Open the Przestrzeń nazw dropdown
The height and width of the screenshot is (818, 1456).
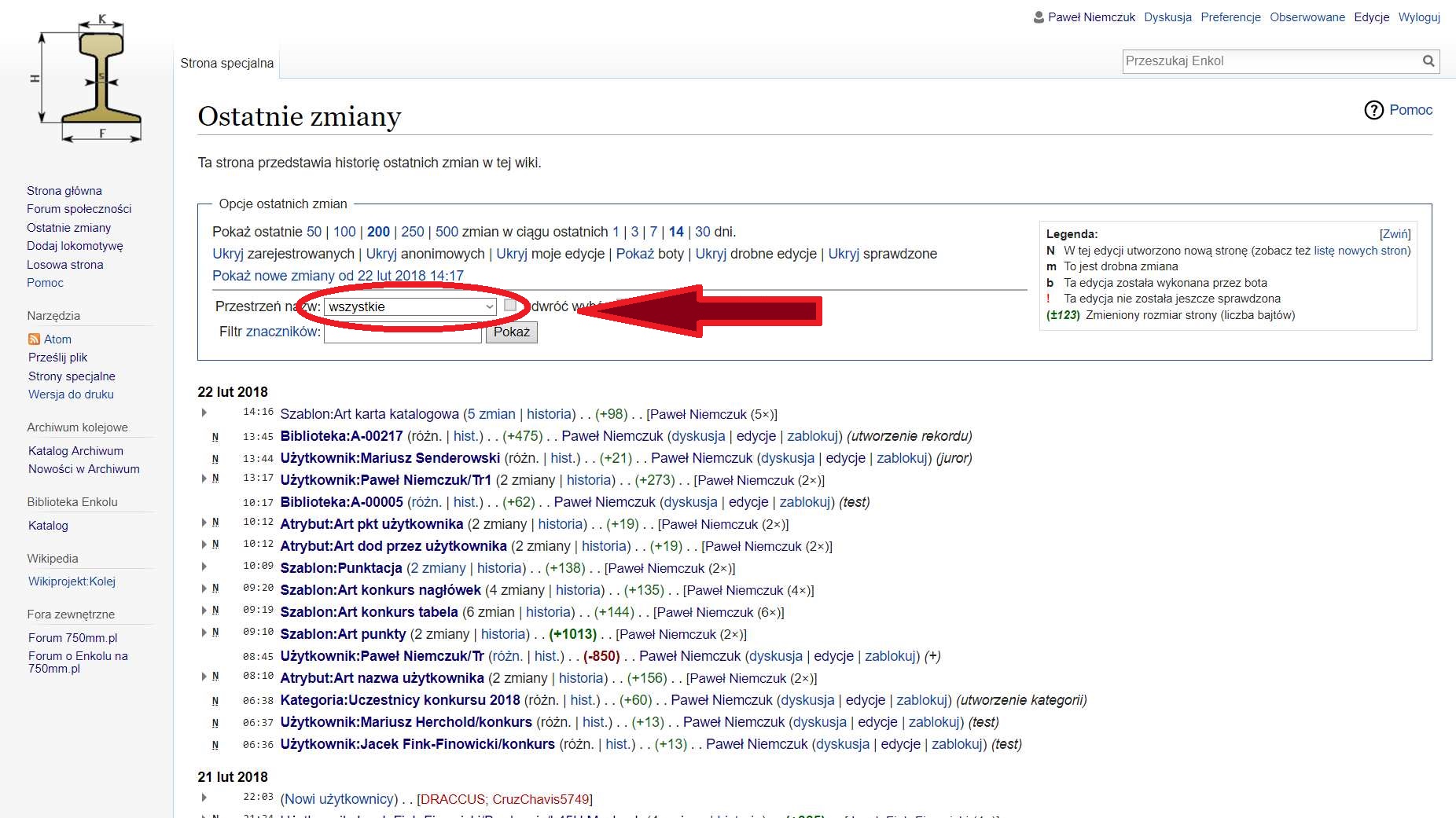click(410, 306)
